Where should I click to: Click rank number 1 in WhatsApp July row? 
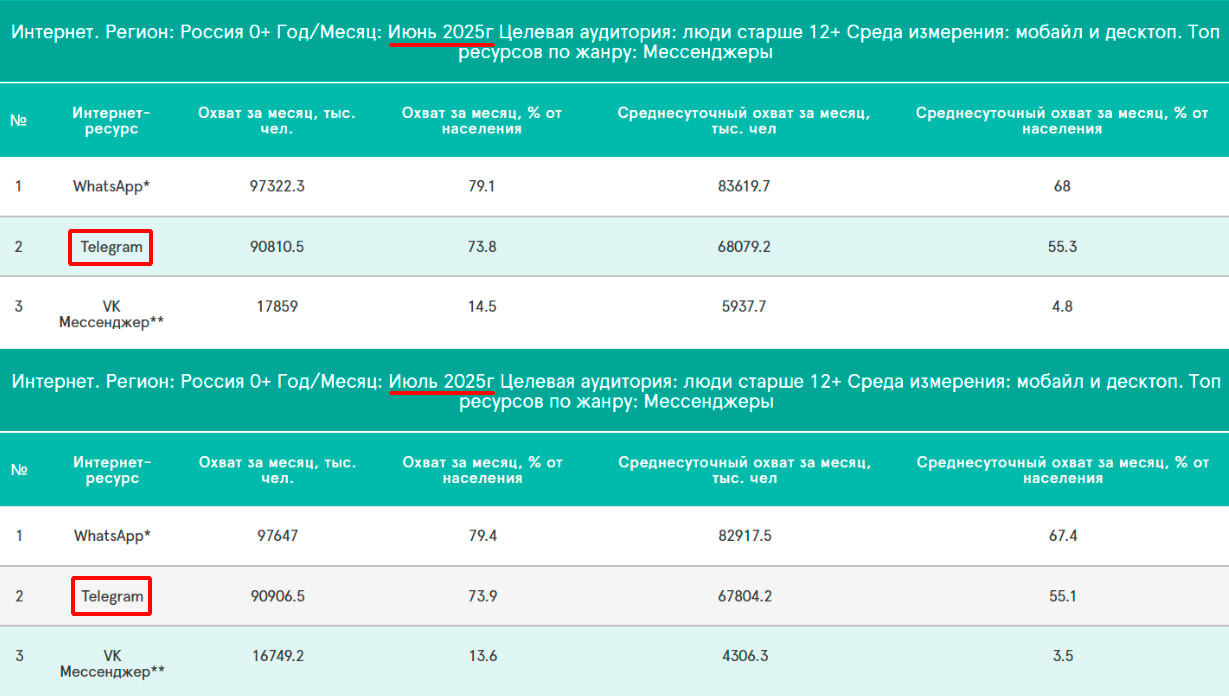18,536
